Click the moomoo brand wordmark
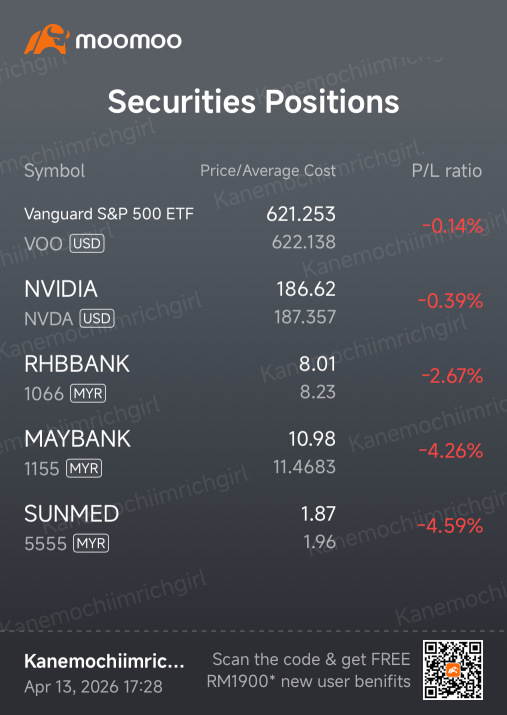The height and width of the screenshot is (715, 507). coord(129,40)
